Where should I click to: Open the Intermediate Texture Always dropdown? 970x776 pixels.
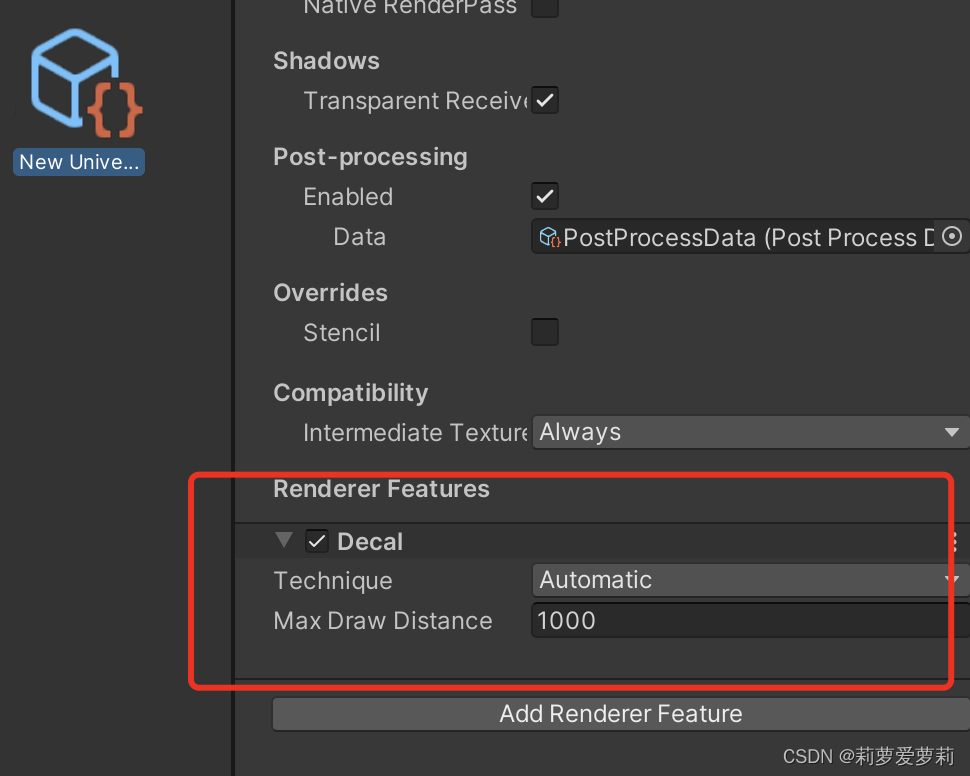click(x=751, y=432)
